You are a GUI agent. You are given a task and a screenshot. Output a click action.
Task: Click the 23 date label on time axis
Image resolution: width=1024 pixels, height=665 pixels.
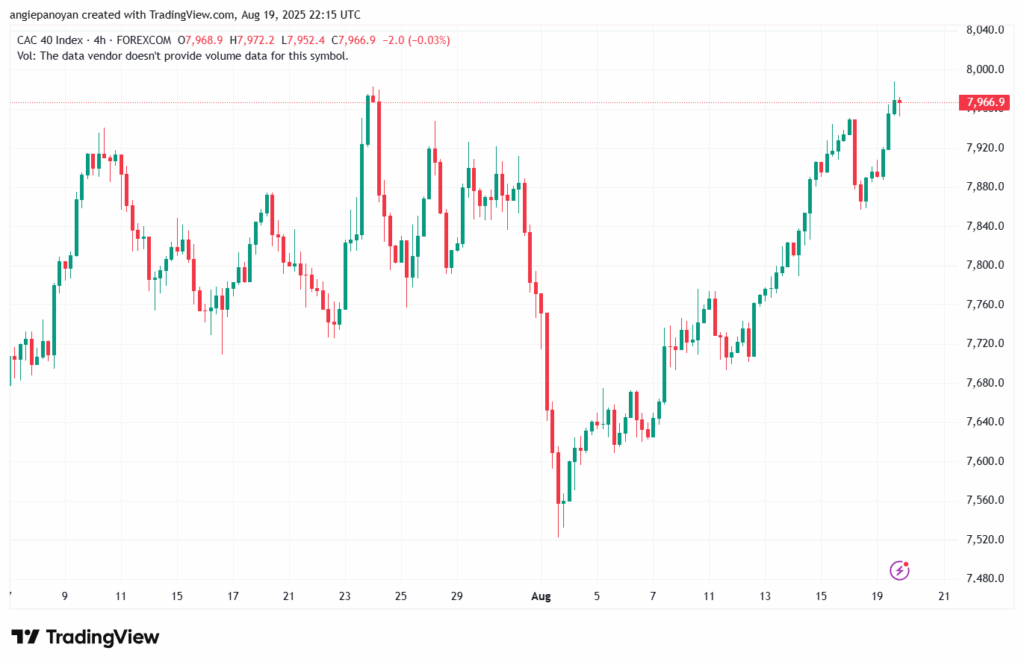point(345,596)
